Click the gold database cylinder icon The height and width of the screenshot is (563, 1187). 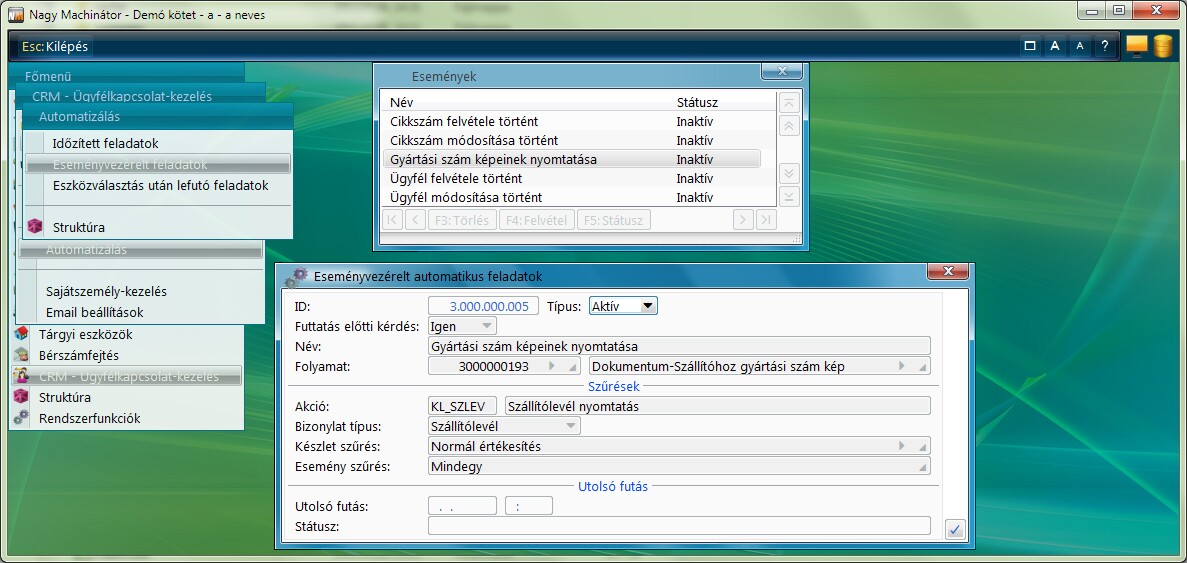pos(1162,45)
